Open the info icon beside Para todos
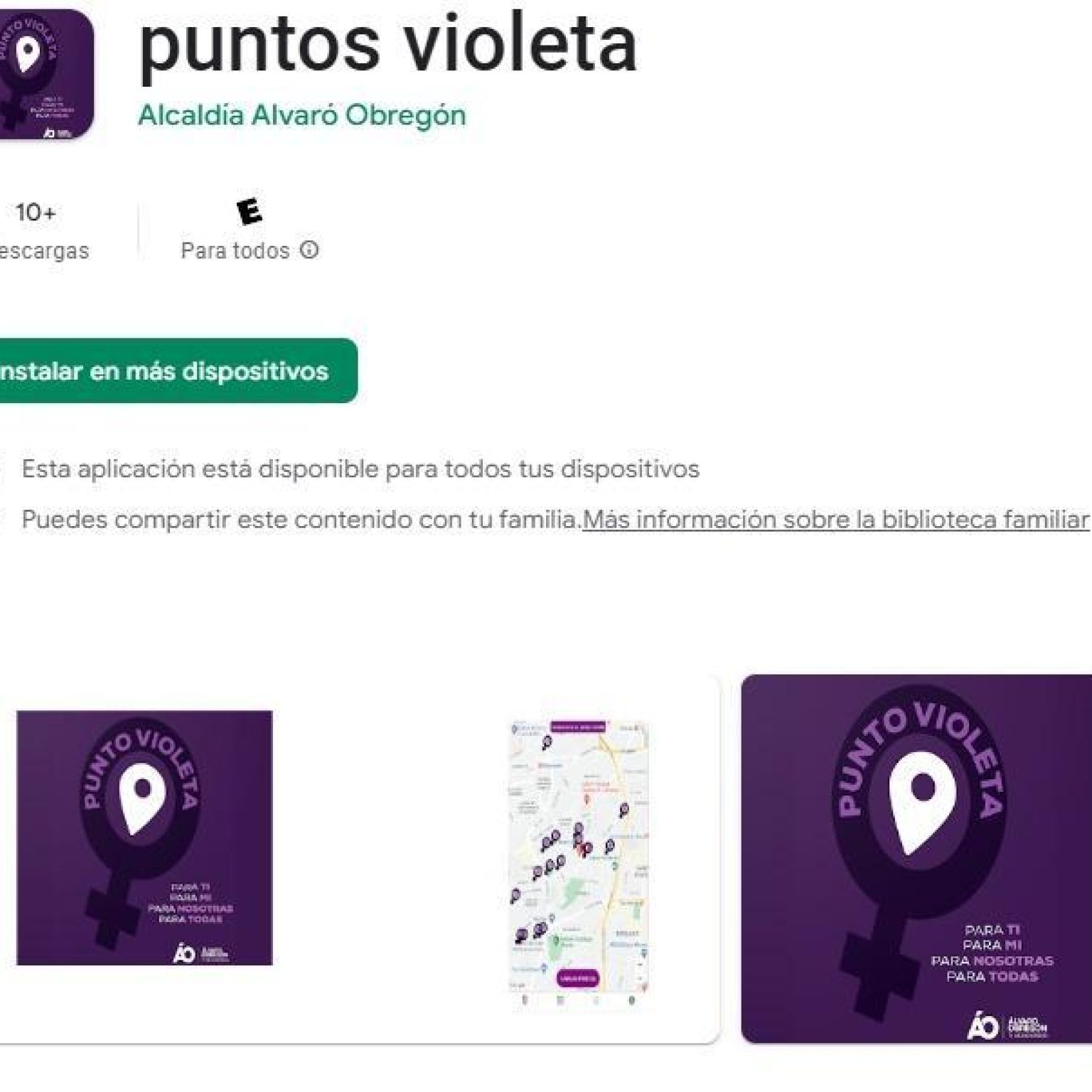The width and height of the screenshot is (1092, 1092). click(x=309, y=250)
